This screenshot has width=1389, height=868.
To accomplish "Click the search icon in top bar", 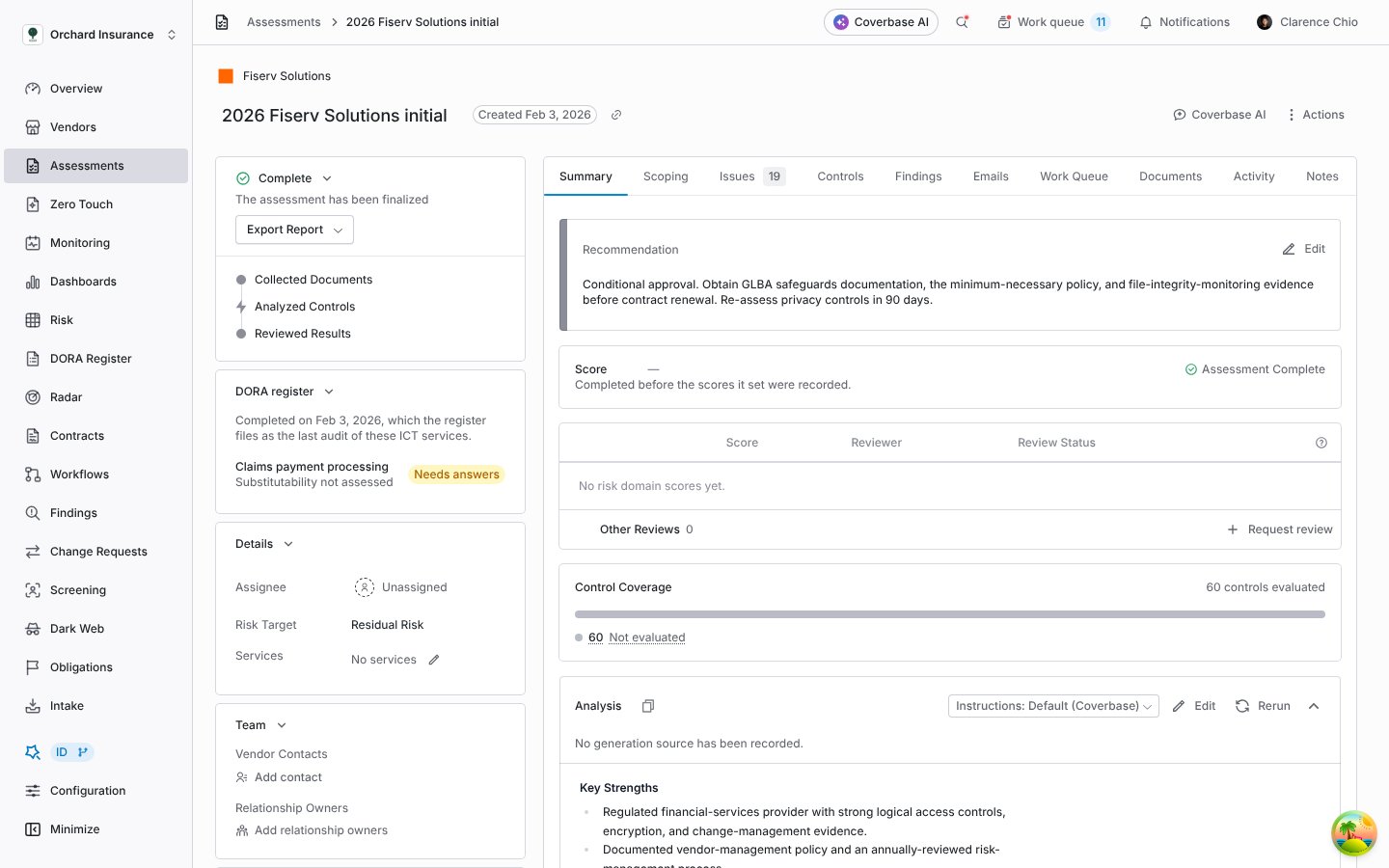I will [962, 22].
